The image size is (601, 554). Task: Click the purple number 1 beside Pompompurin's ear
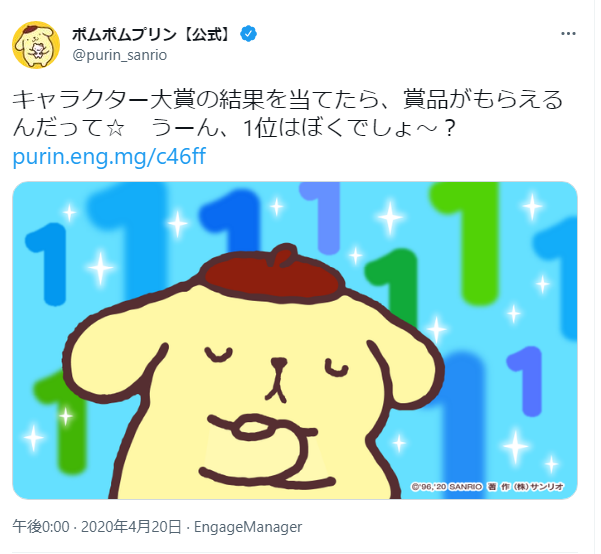coord(527,381)
